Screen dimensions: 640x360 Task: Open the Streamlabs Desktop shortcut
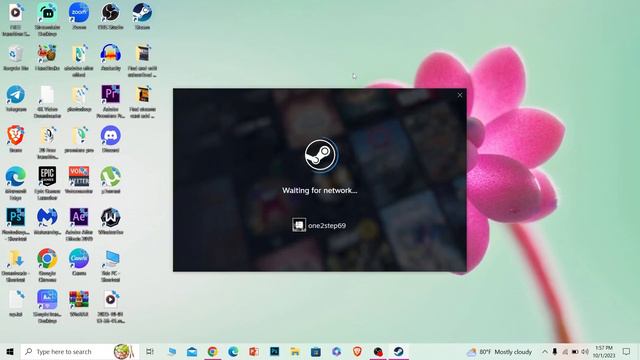[x=47, y=19]
